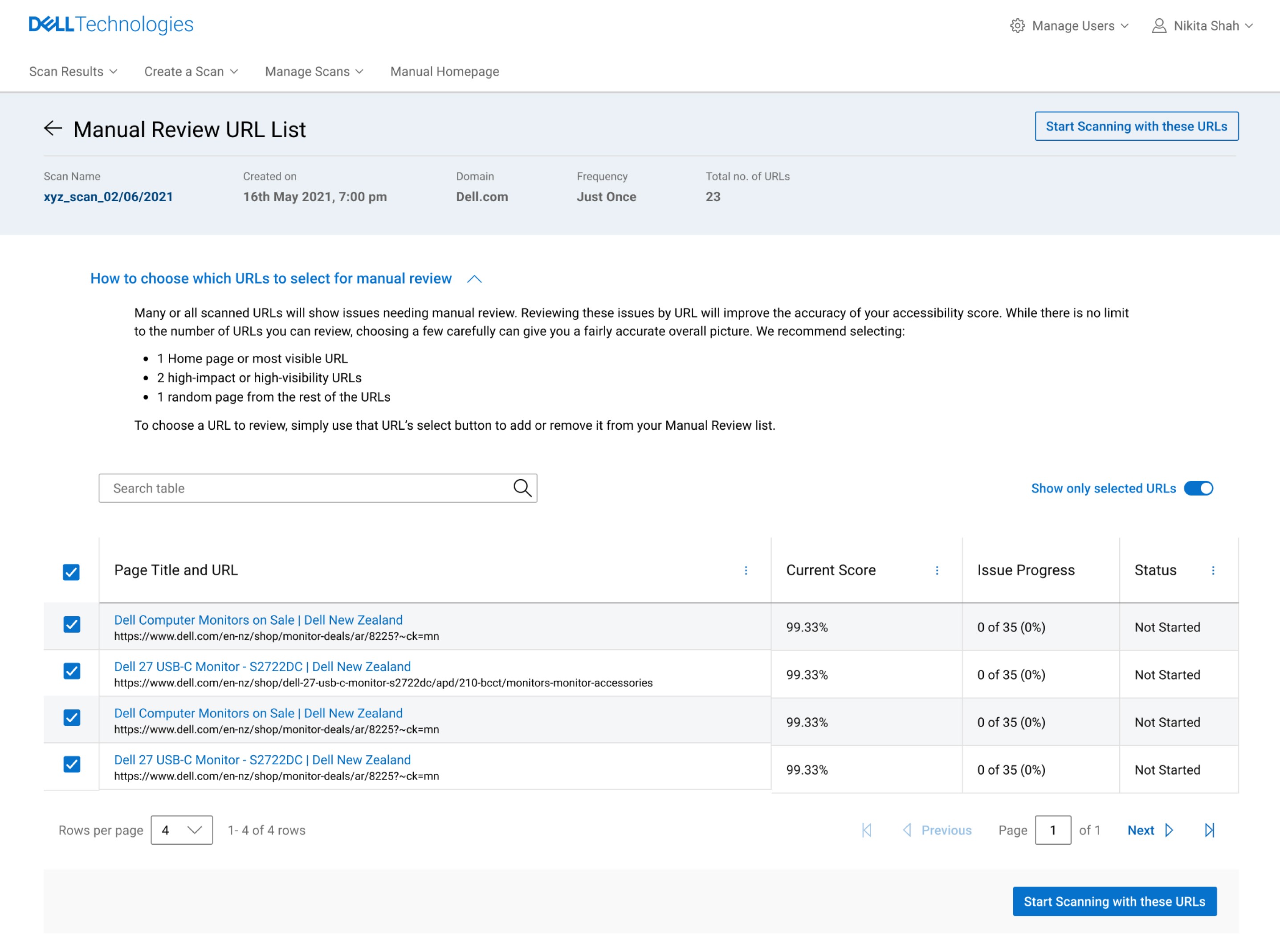Uncheck the second row Dell 27 USB-C Monitor checkbox
This screenshot has height=952, width=1280.
pos(71,671)
